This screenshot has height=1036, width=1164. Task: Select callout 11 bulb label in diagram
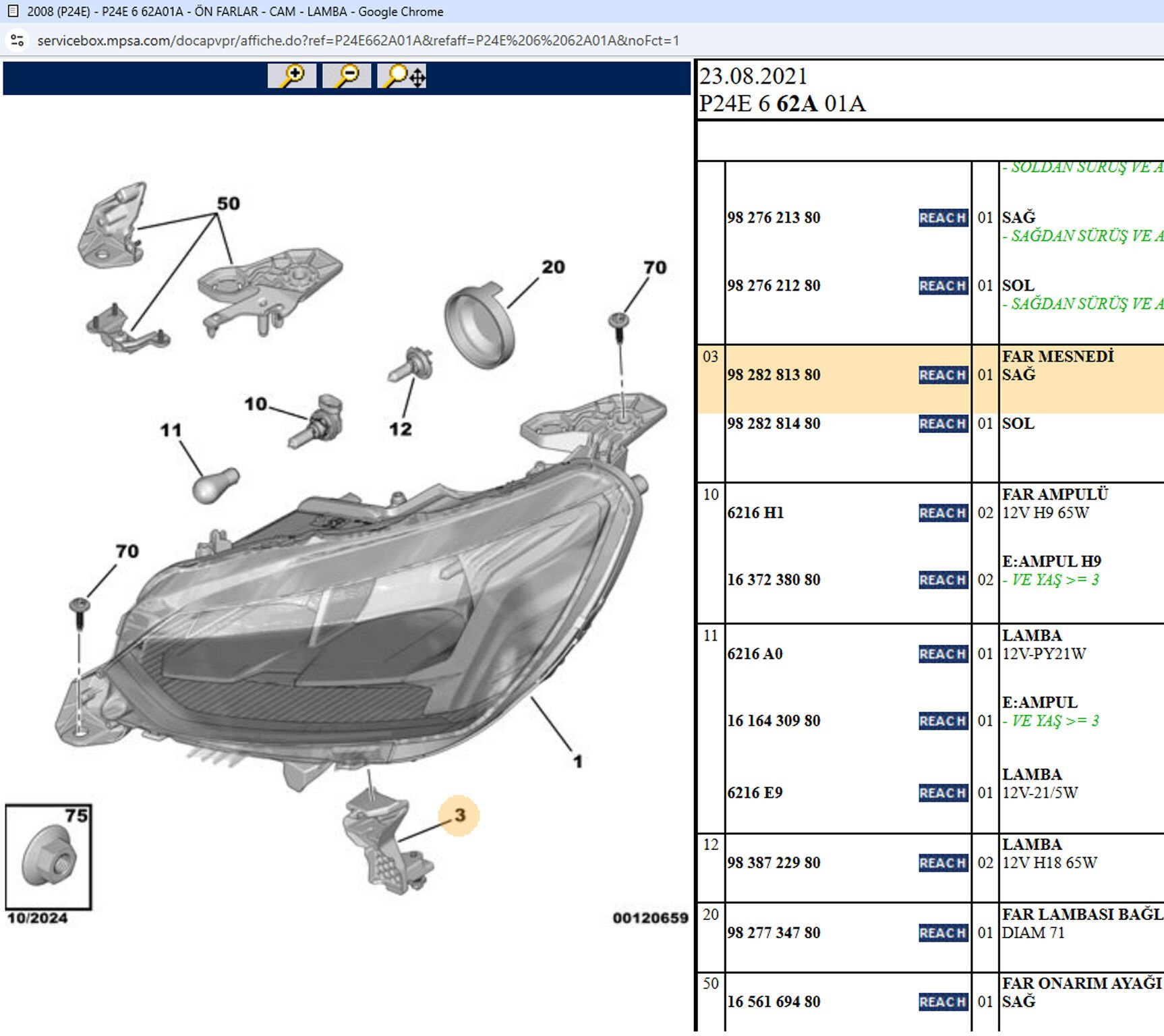point(171,430)
